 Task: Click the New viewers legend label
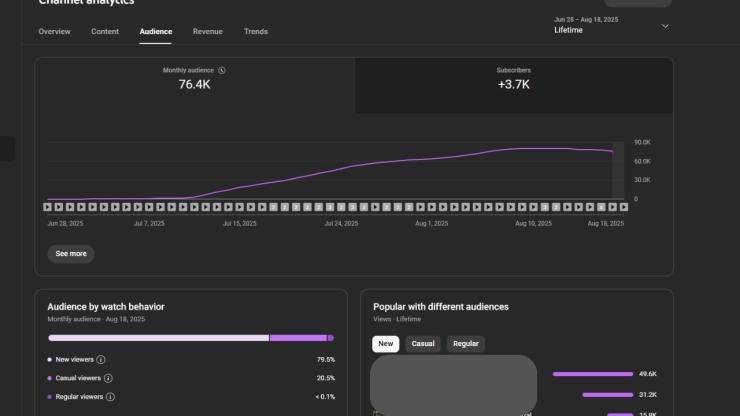coord(75,360)
